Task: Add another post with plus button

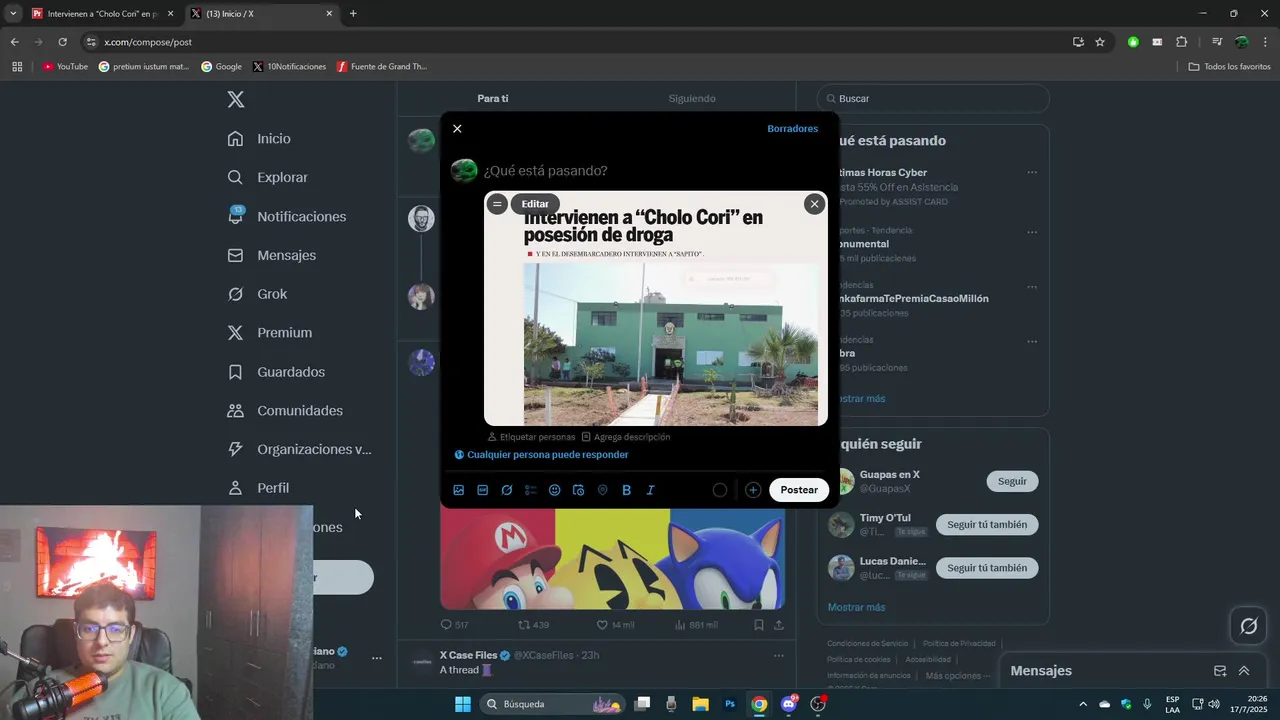Action: pyautogui.click(x=753, y=490)
